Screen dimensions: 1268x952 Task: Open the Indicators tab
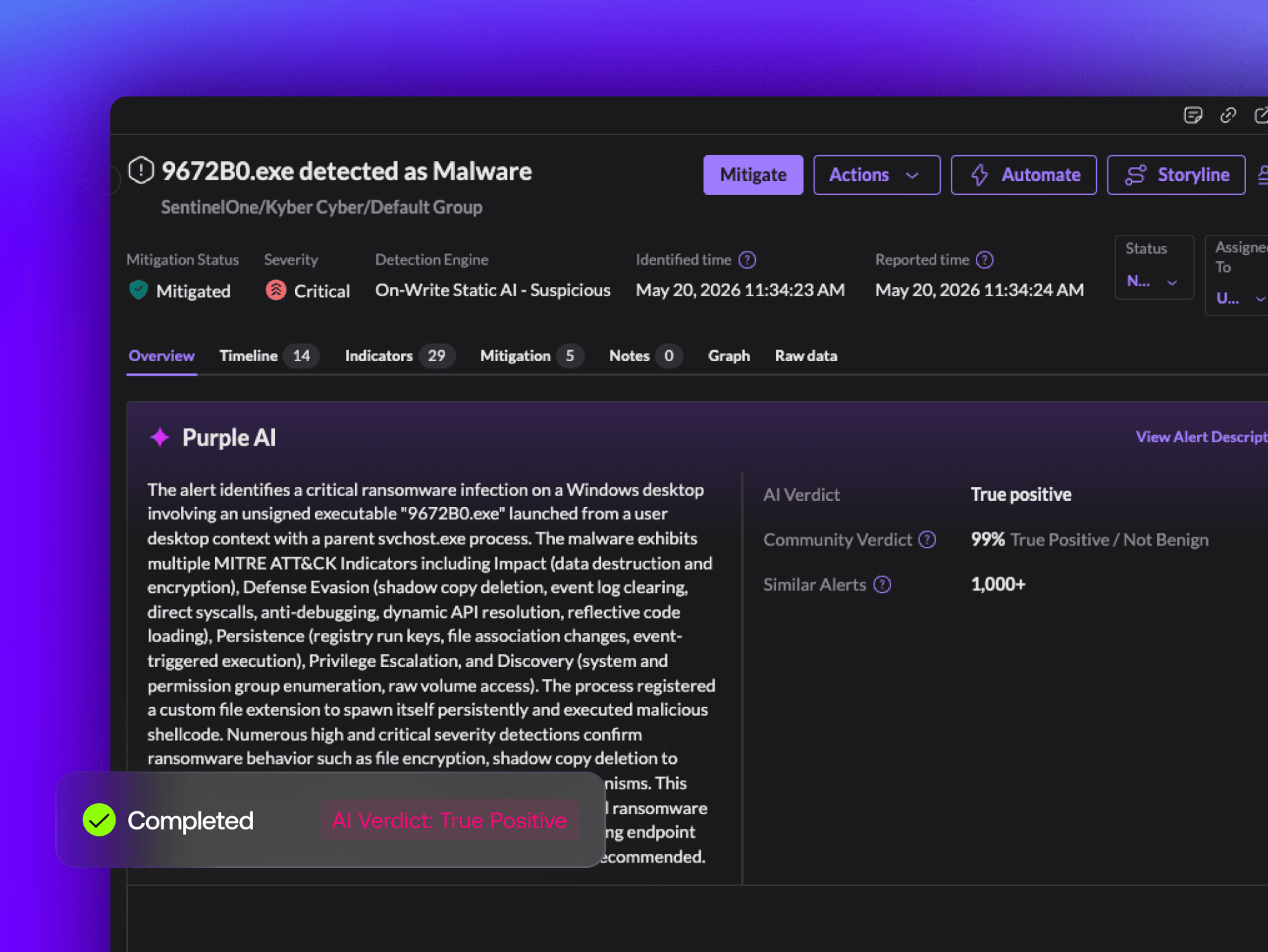point(400,356)
